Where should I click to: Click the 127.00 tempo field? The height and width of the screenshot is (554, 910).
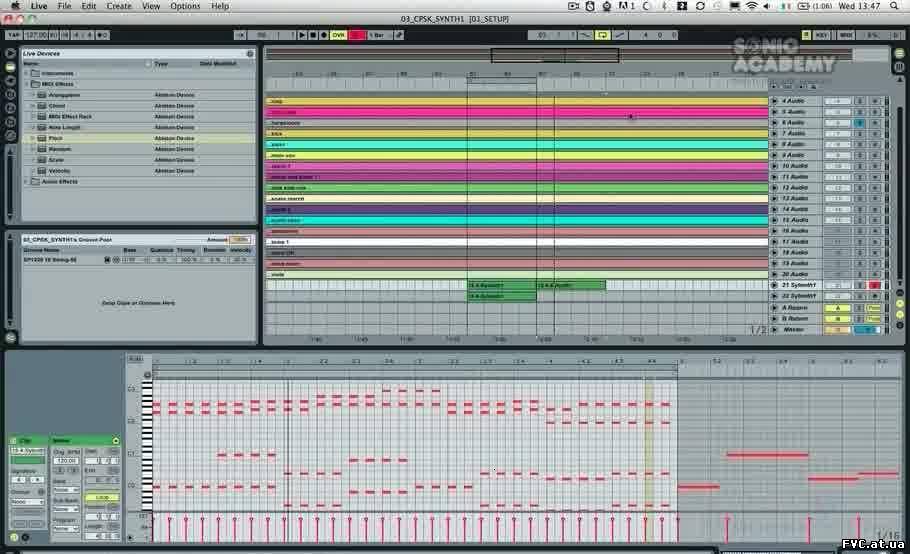click(x=36, y=35)
